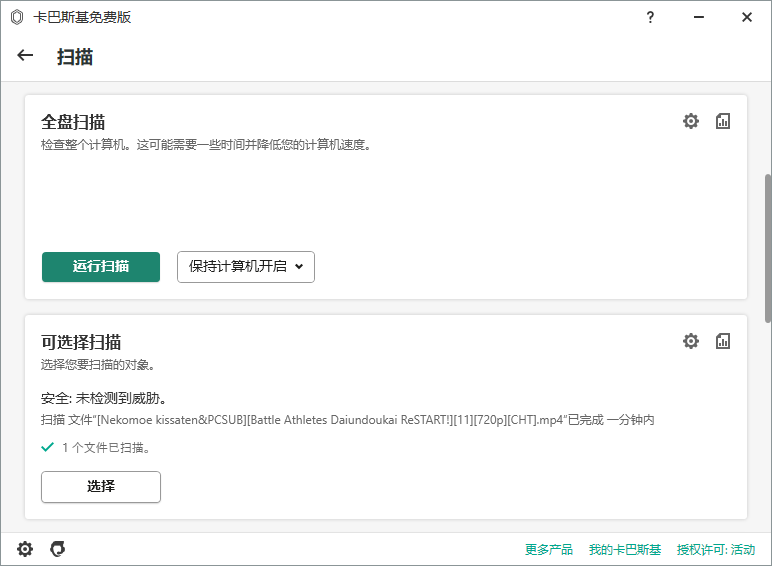This screenshot has height=566, width=772.
Task: View Selective Scan (可选择扫描) report icon
Action: 723,341
